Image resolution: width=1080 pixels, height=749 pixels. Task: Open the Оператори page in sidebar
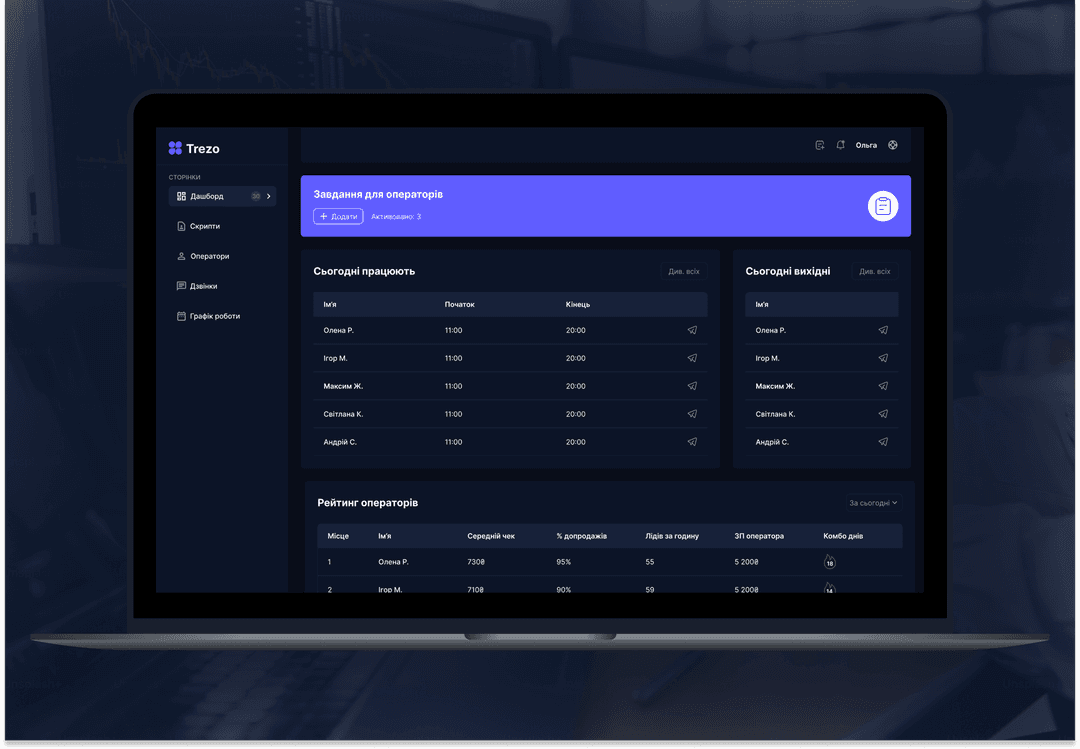[x=209, y=256]
